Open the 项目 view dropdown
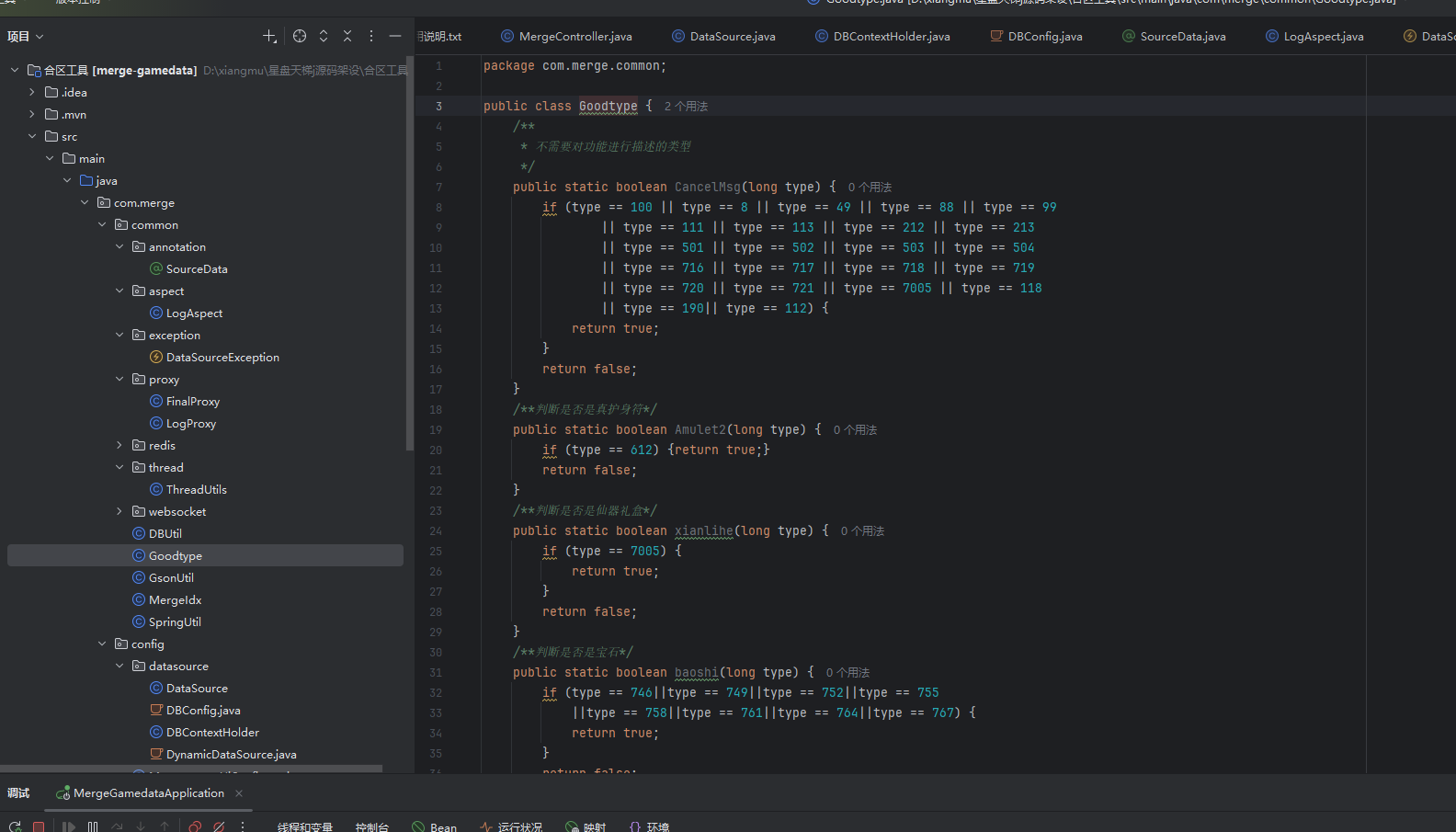The width and height of the screenshot is (1456, 832). (26, 36)
